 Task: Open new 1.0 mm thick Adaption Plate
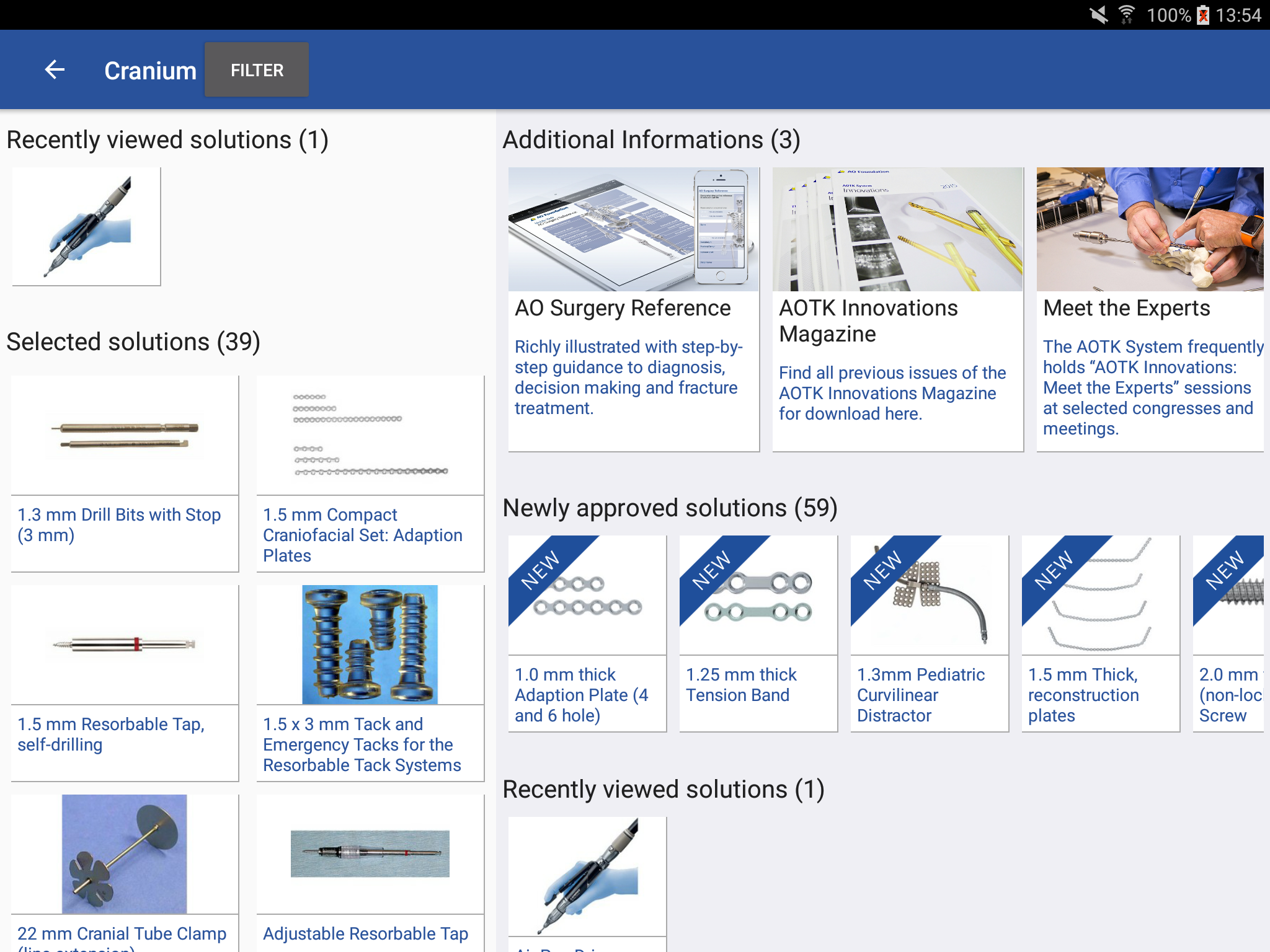[587, 633]
